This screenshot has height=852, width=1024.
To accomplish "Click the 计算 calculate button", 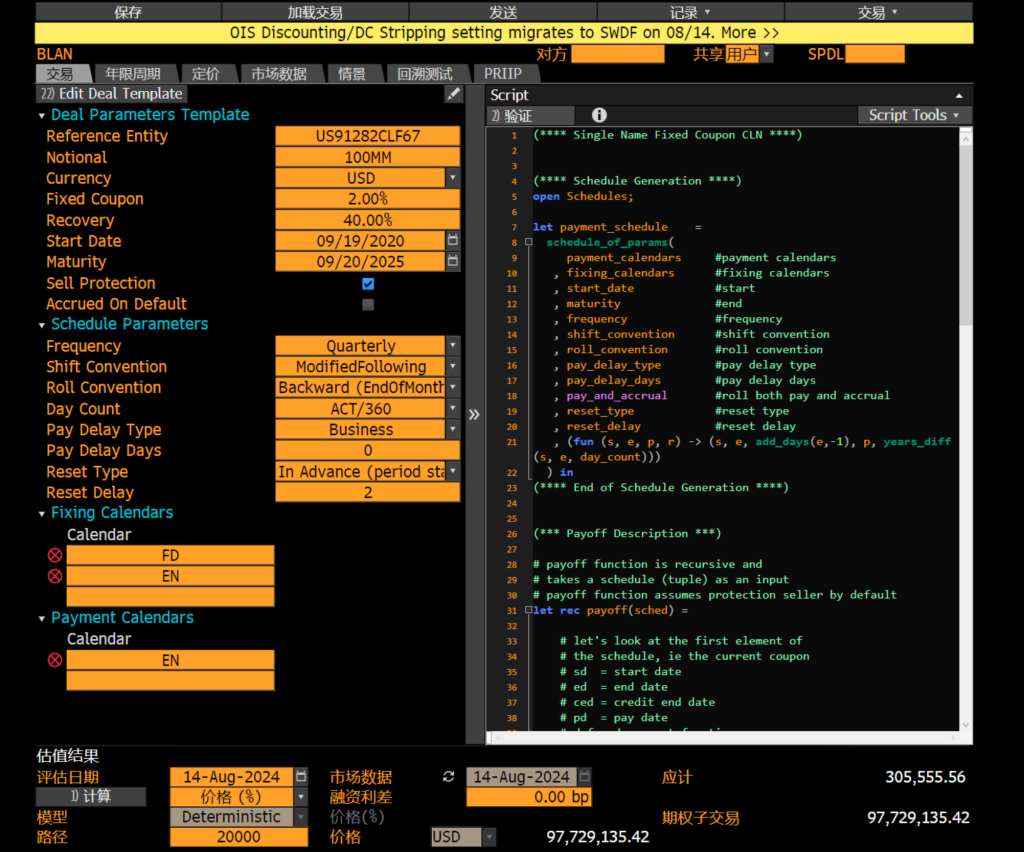I will [x=91, y=797].
